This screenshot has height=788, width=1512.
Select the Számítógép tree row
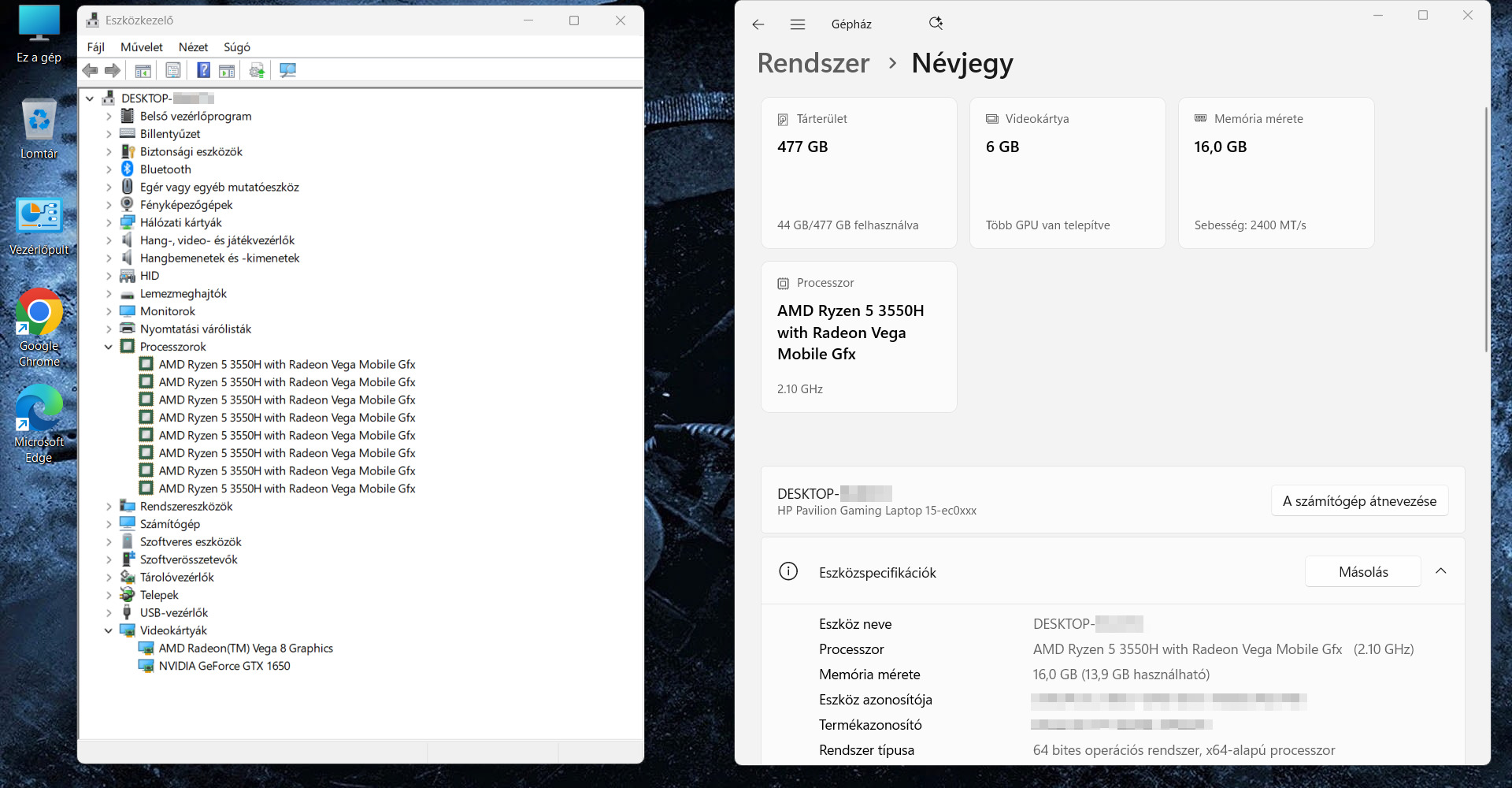(x=170, y=524)
